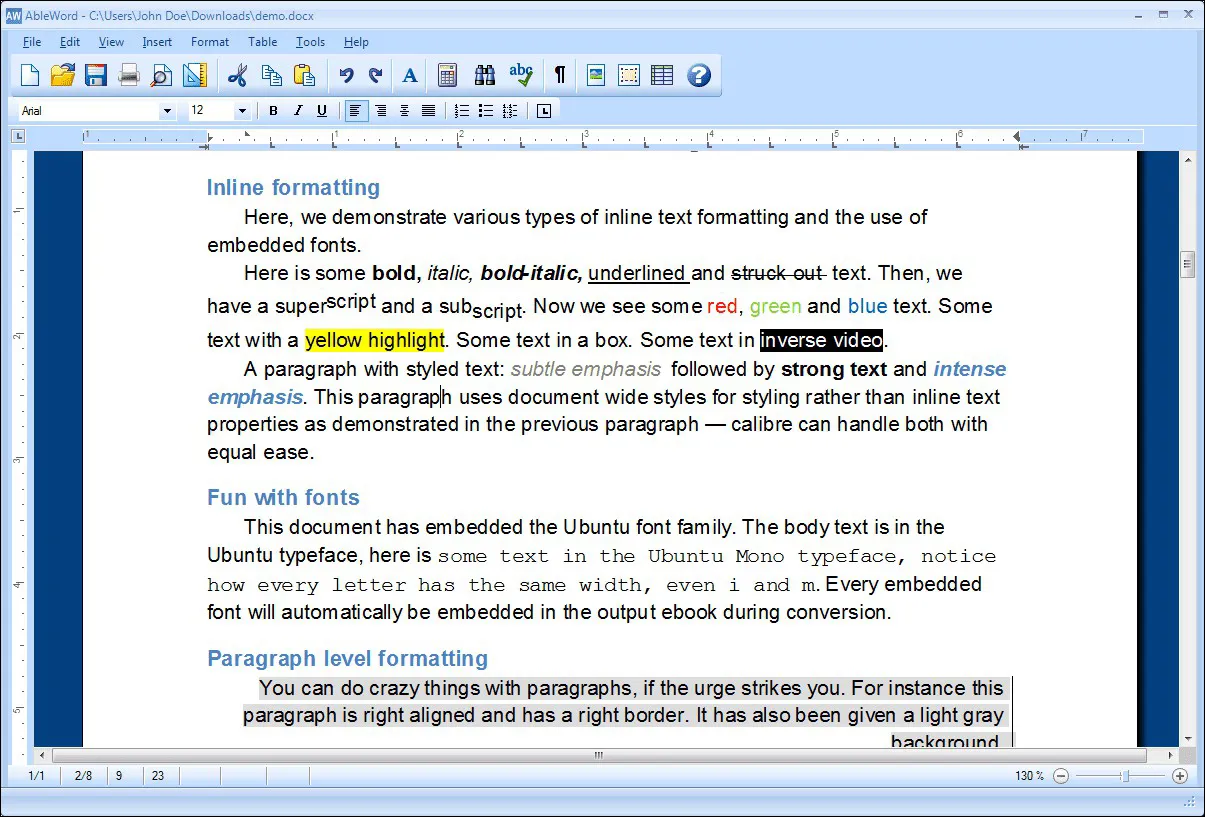The image size is (1205, 817).
Task: Toggle Underline formatting
Action: click(321, 111)
